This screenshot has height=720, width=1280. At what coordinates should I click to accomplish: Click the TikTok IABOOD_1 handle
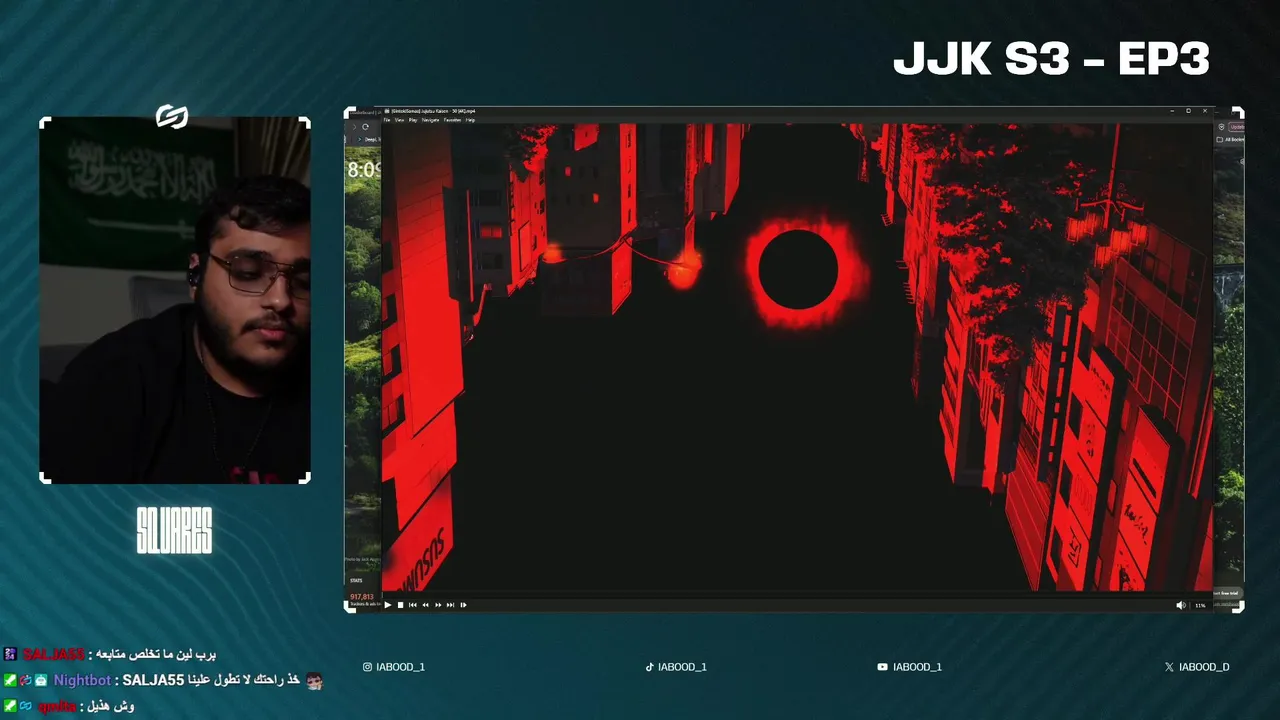(x=676, y=667)
